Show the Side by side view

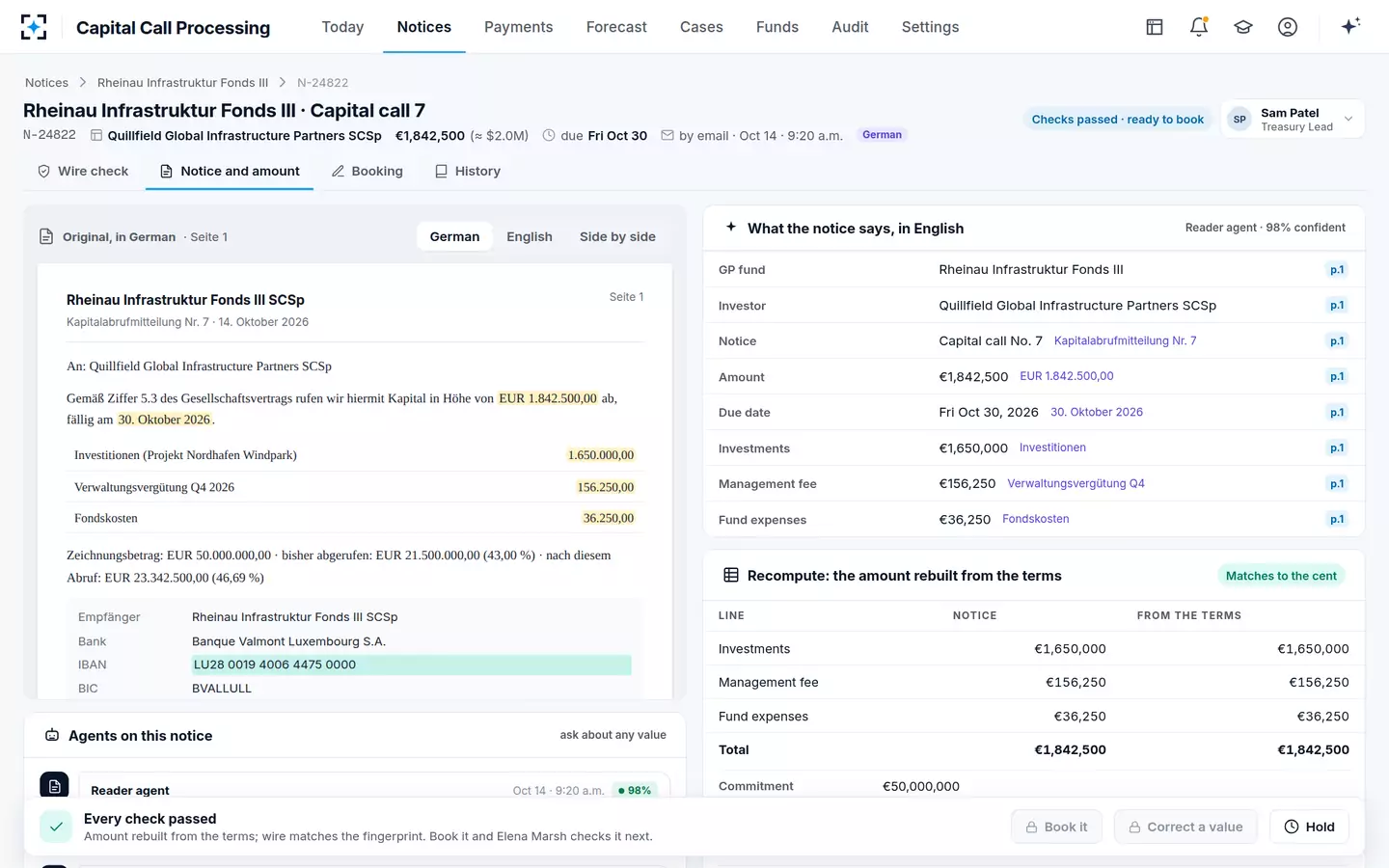tap(617, 236)
